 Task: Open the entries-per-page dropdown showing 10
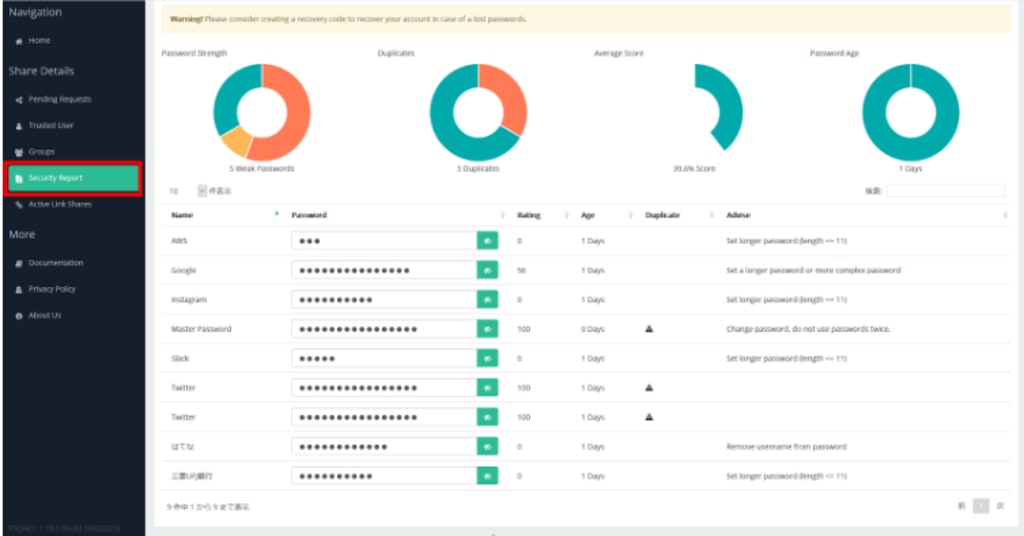[187, 191]
